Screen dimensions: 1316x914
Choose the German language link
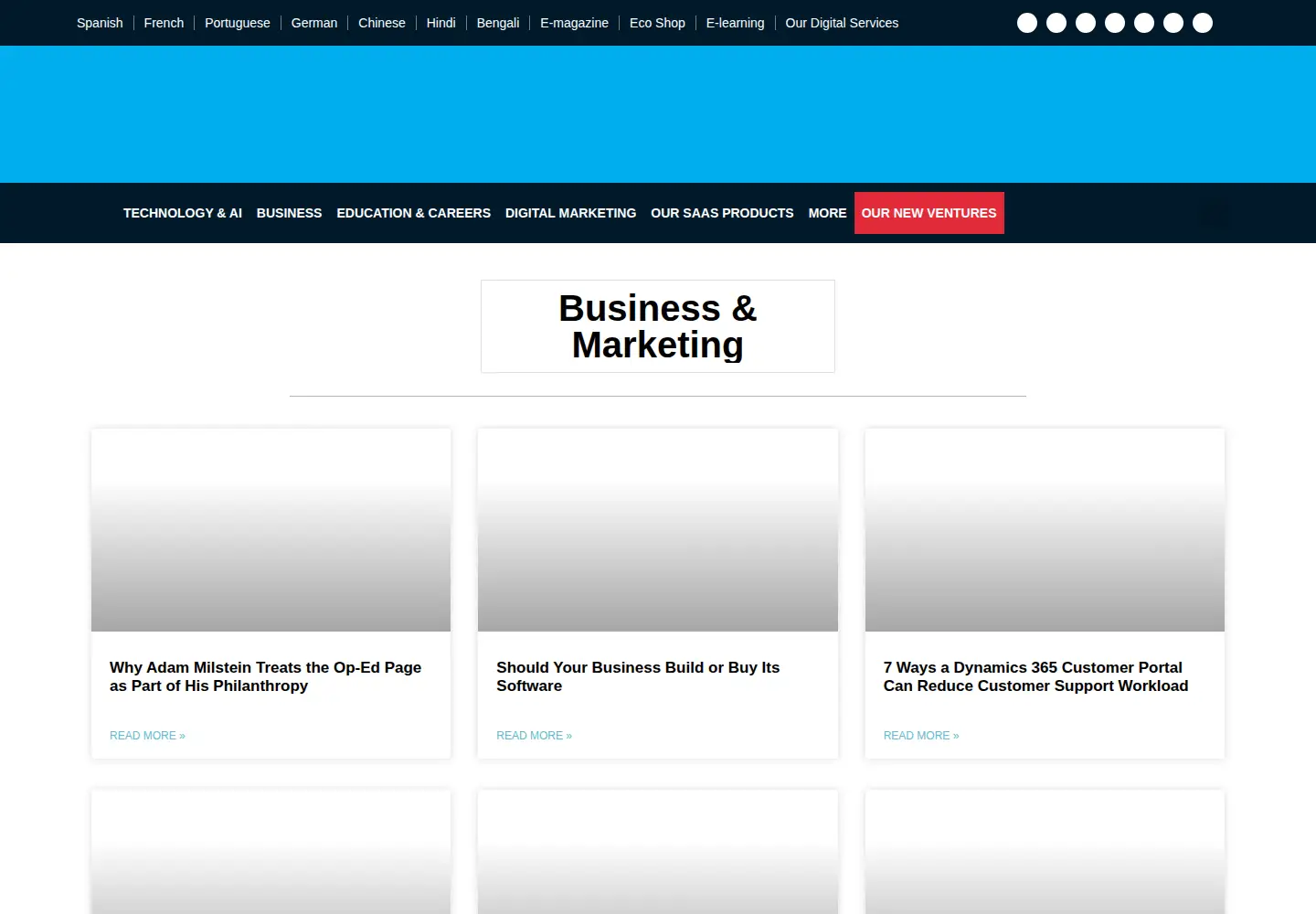(x=314, y=23)
